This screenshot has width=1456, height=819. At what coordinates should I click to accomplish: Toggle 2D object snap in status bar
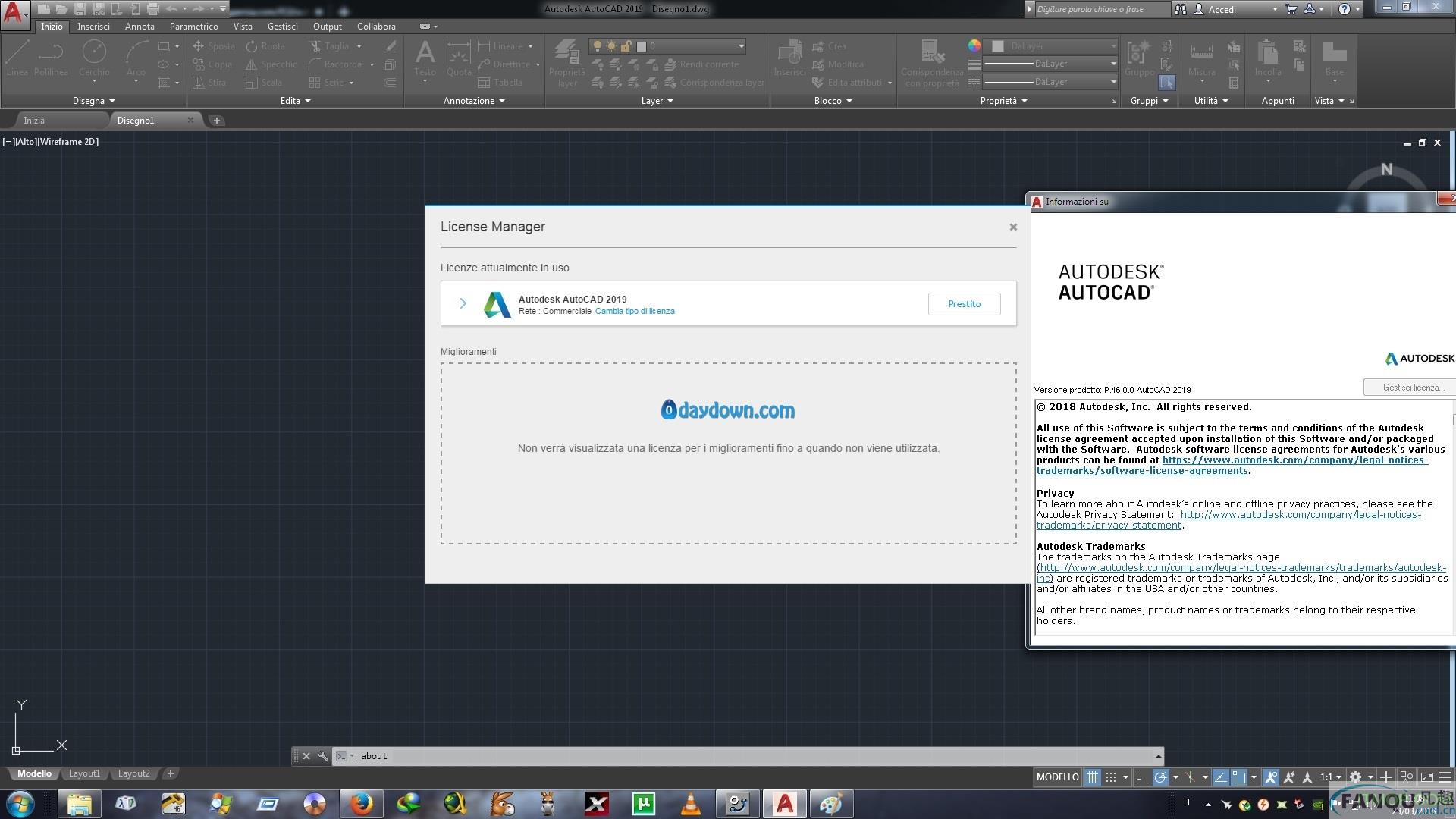[x=1239, y=777]
